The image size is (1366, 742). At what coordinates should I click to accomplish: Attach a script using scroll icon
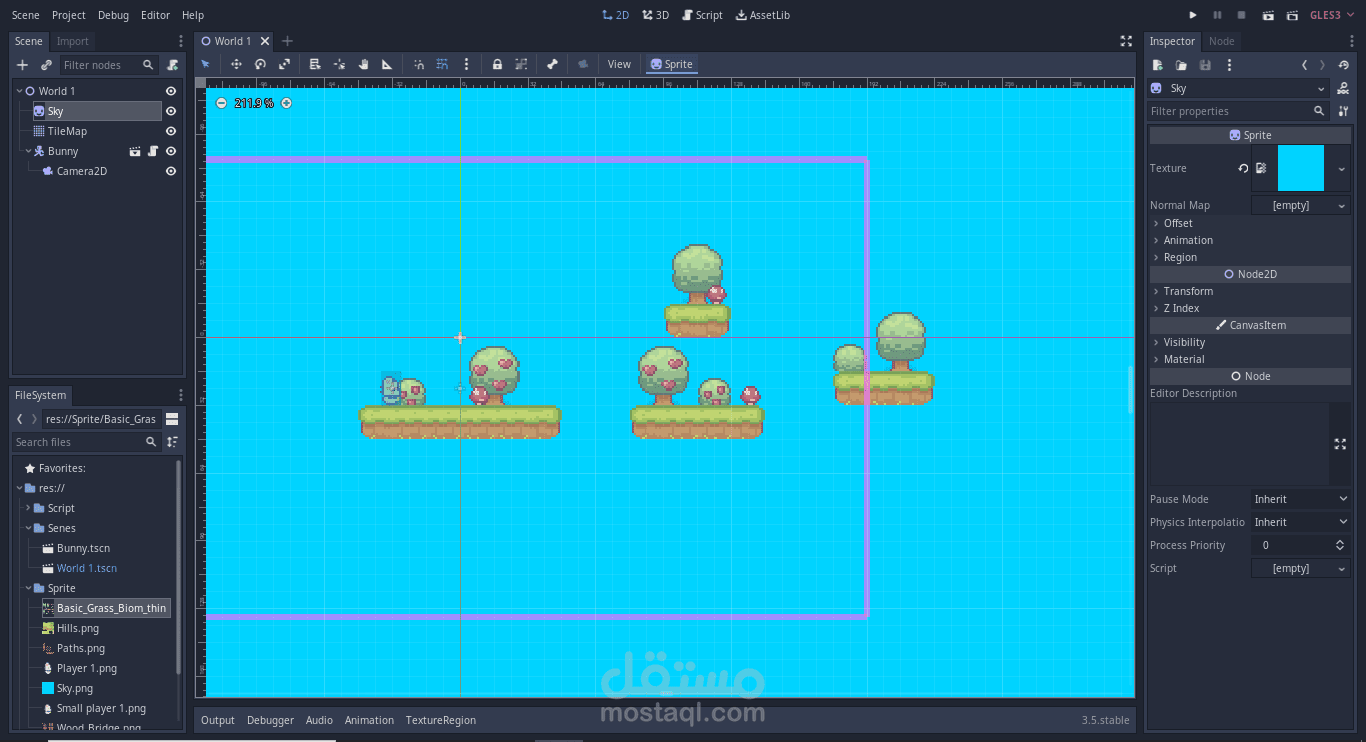(172, 65)
